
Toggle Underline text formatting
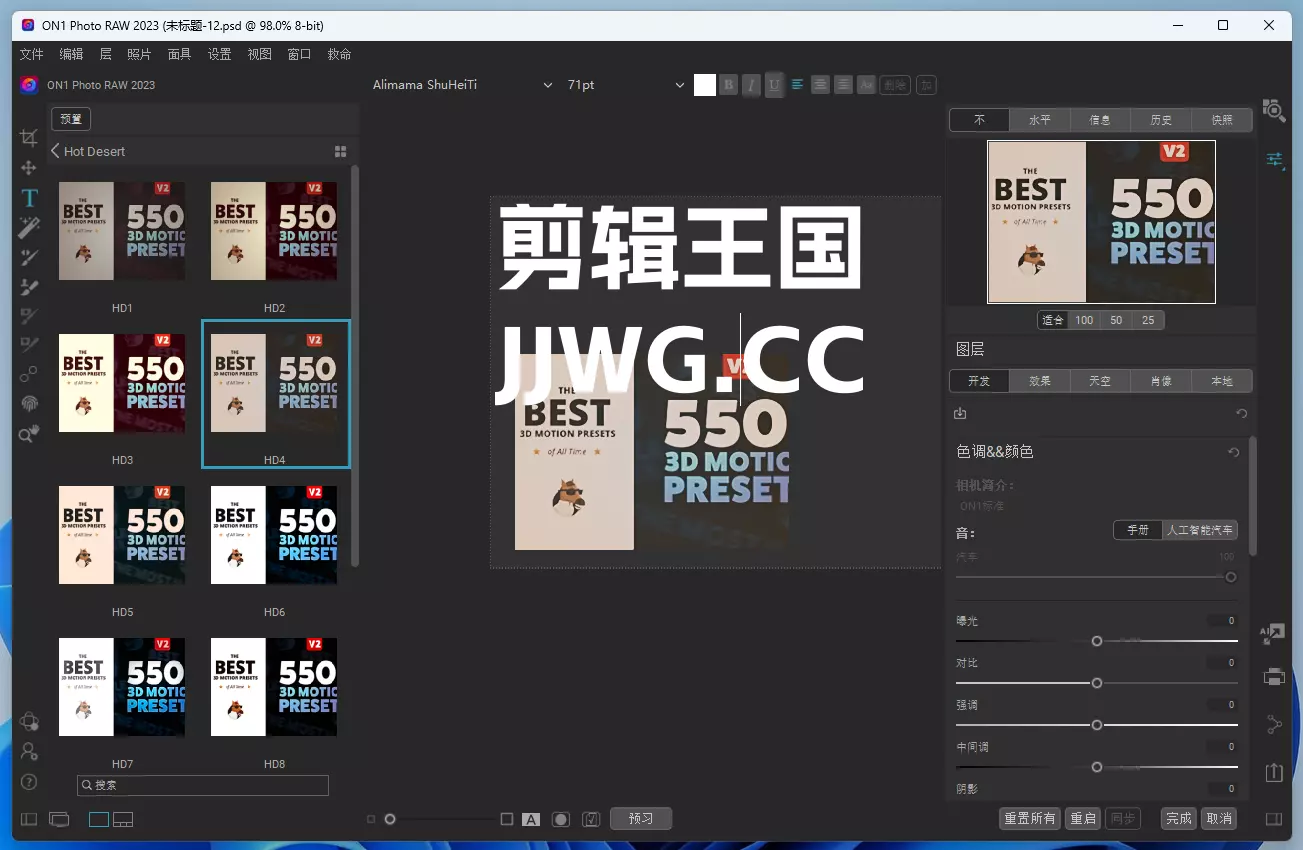[774, 85]
